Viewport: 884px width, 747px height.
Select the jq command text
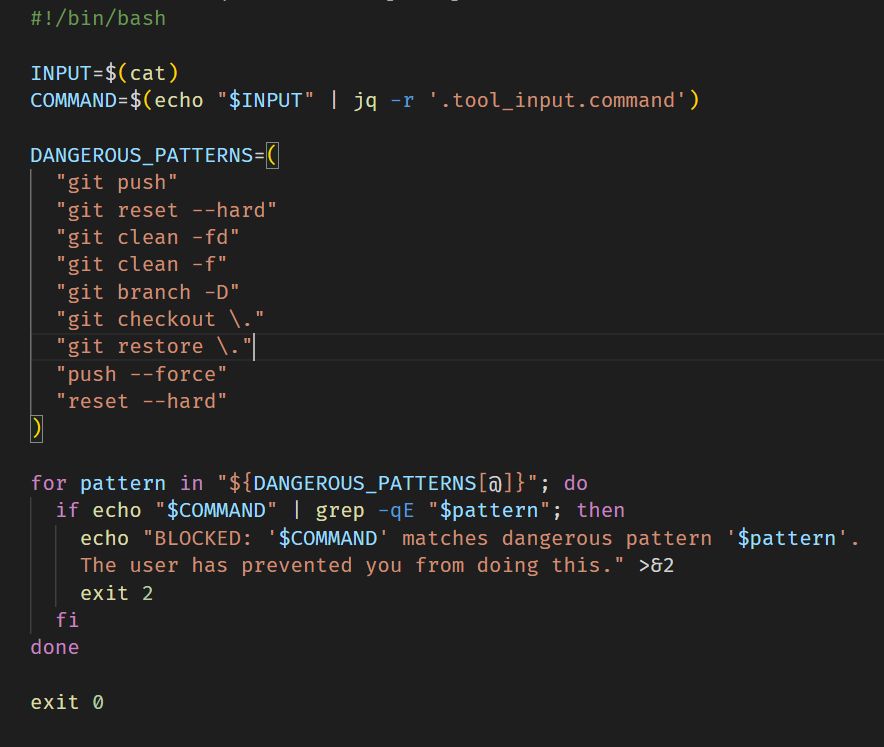pyautogui.click(x=368, y=100)
